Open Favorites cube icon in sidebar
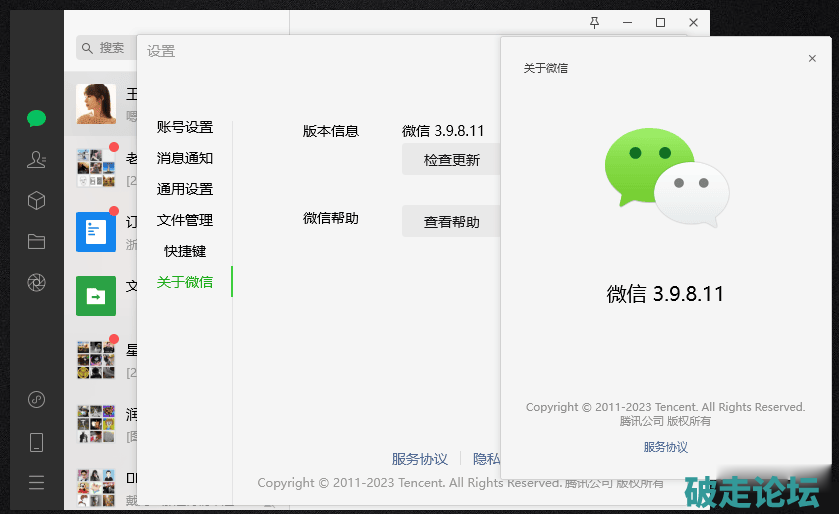 (x=36, y=201)
